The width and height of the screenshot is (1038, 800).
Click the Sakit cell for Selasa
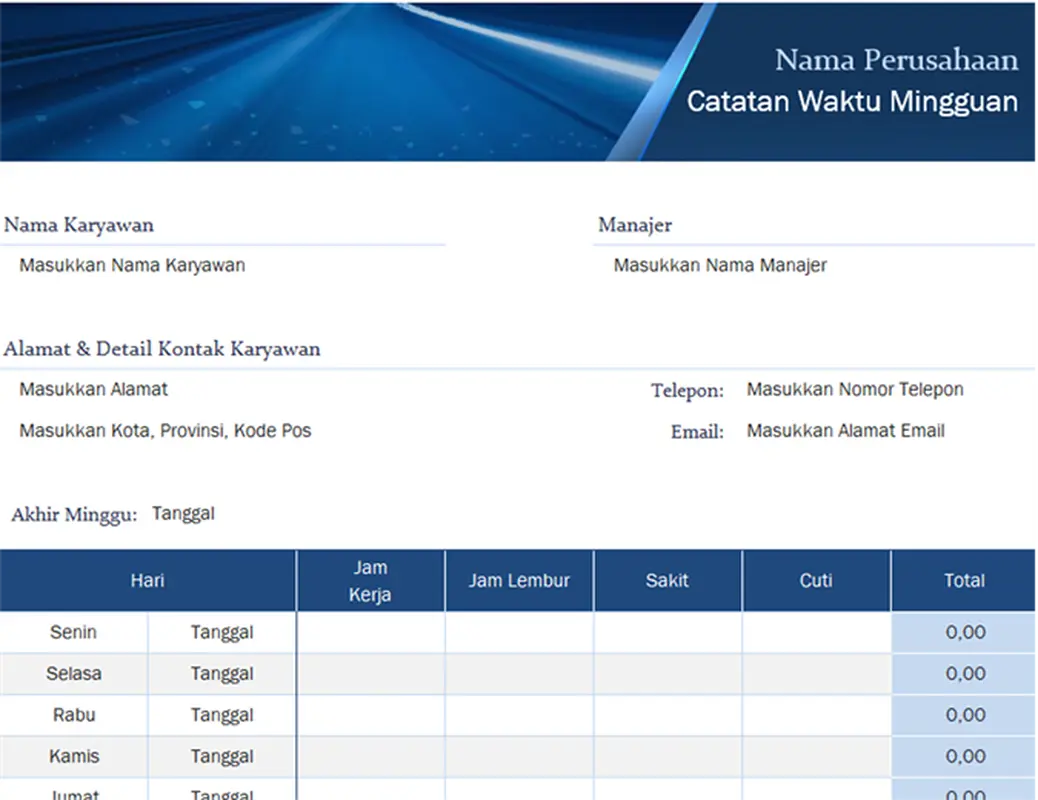click(x=667, y=674)
